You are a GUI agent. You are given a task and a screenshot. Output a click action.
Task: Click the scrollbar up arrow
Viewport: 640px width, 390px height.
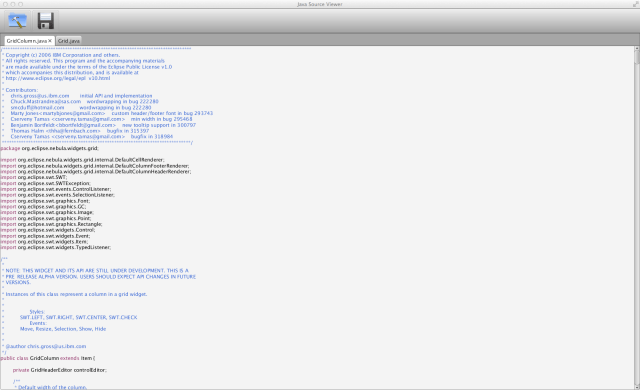click(x=637, y=48)
